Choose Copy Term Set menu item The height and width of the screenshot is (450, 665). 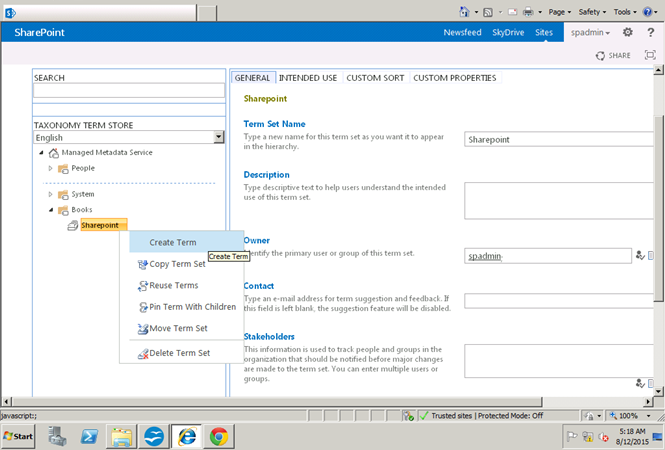[186, 264]
